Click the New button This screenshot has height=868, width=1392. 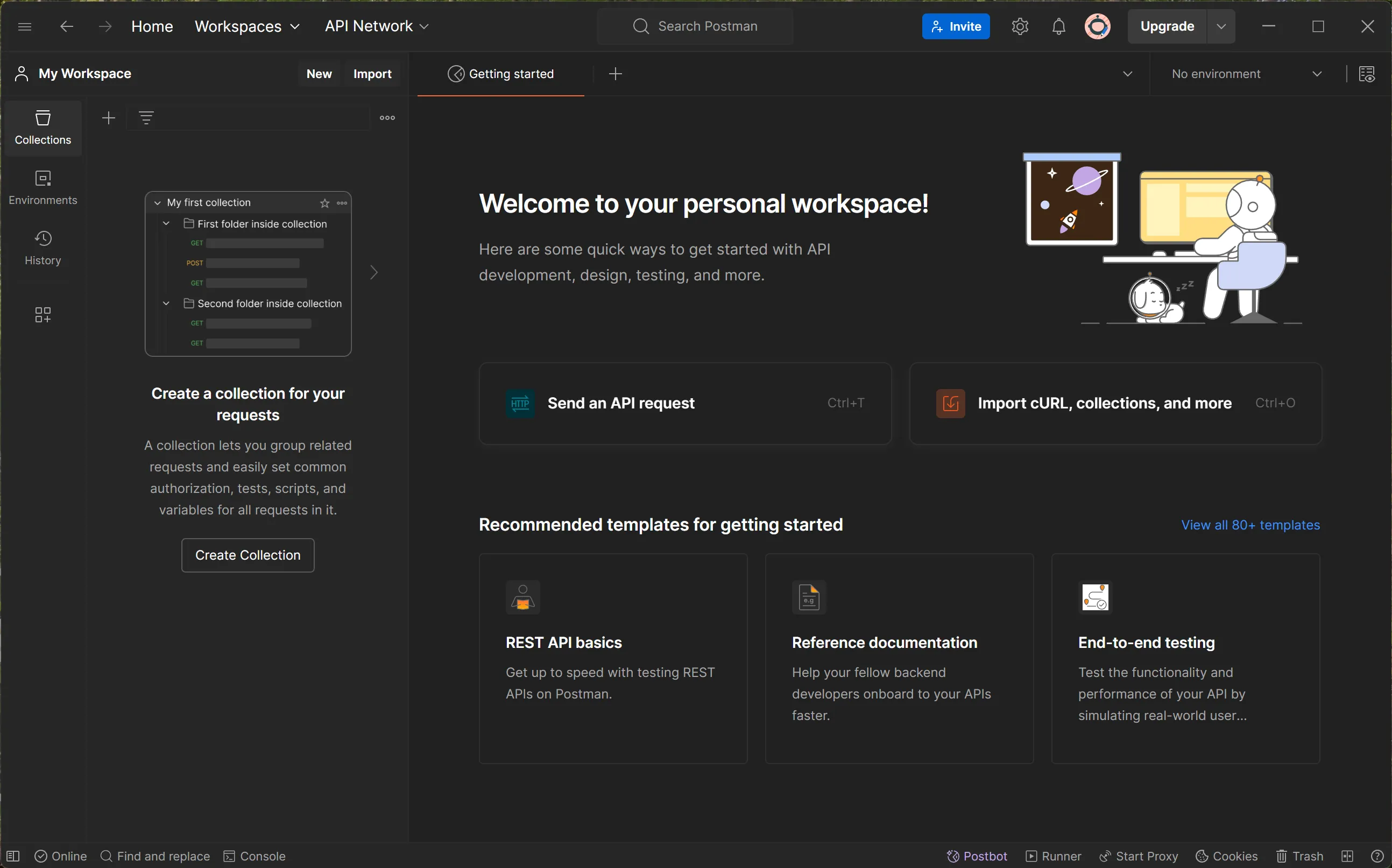[x=319, y=74]
